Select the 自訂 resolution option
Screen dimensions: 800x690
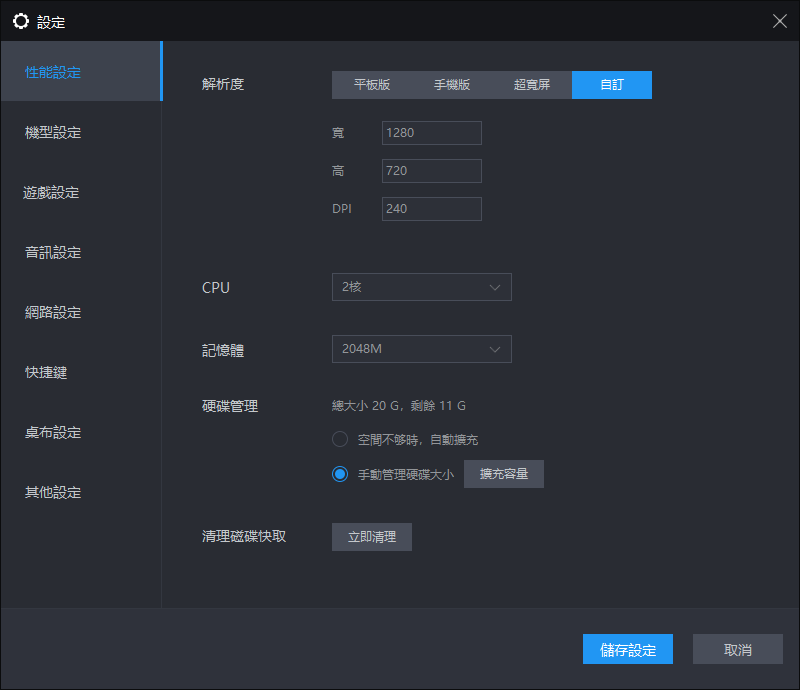[x=612, y=85]
